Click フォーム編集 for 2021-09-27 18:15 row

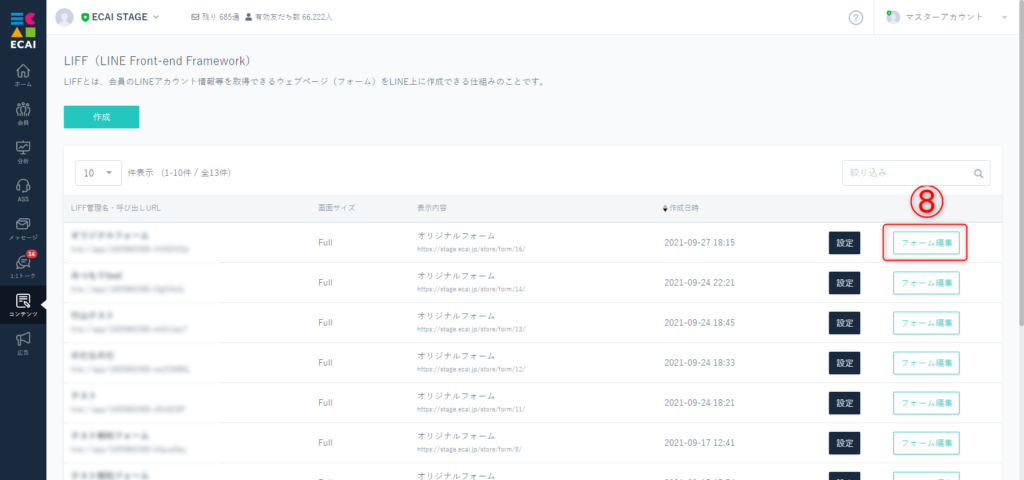pos(926,243)
